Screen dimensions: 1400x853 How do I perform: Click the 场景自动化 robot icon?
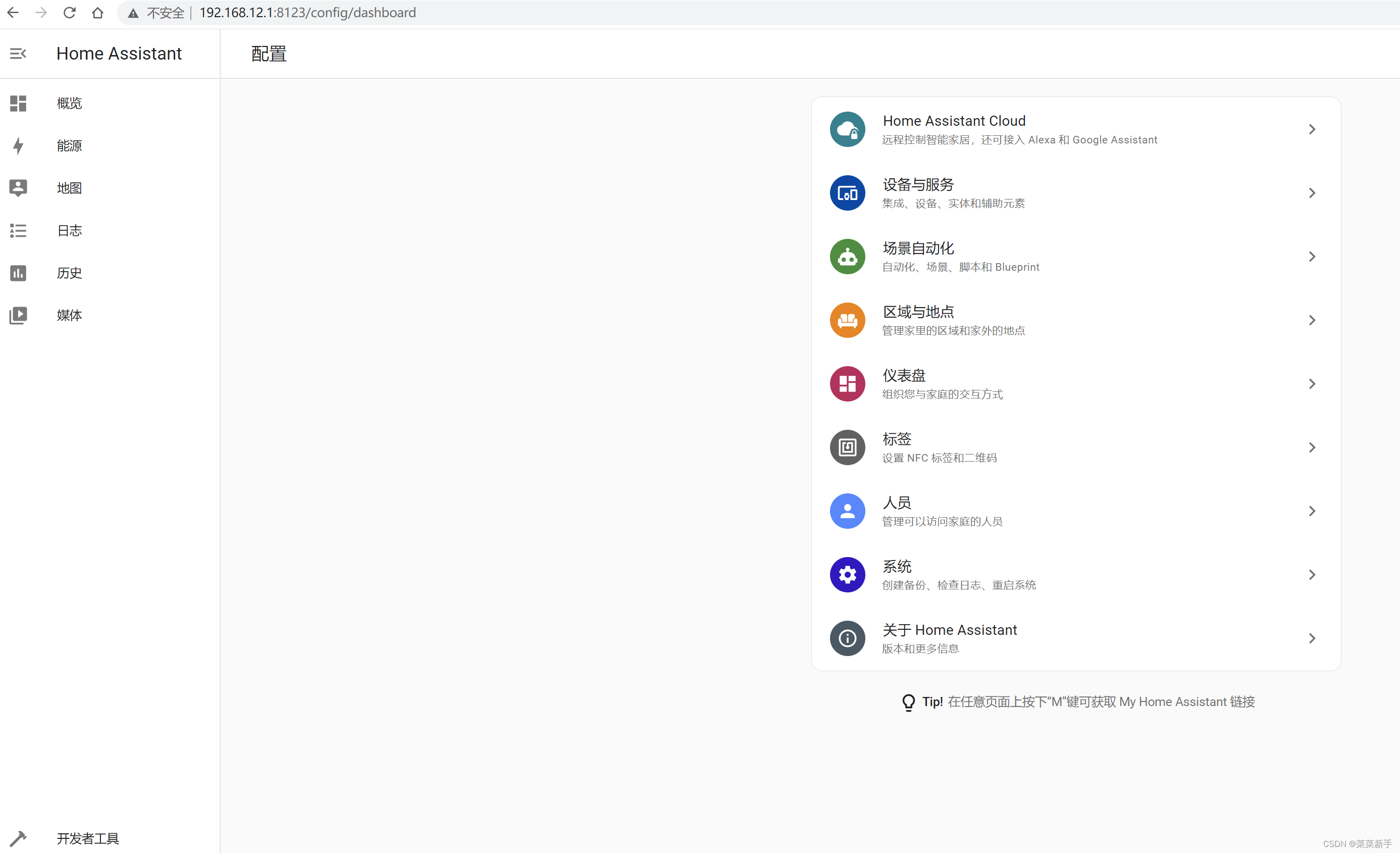[847, 256]
